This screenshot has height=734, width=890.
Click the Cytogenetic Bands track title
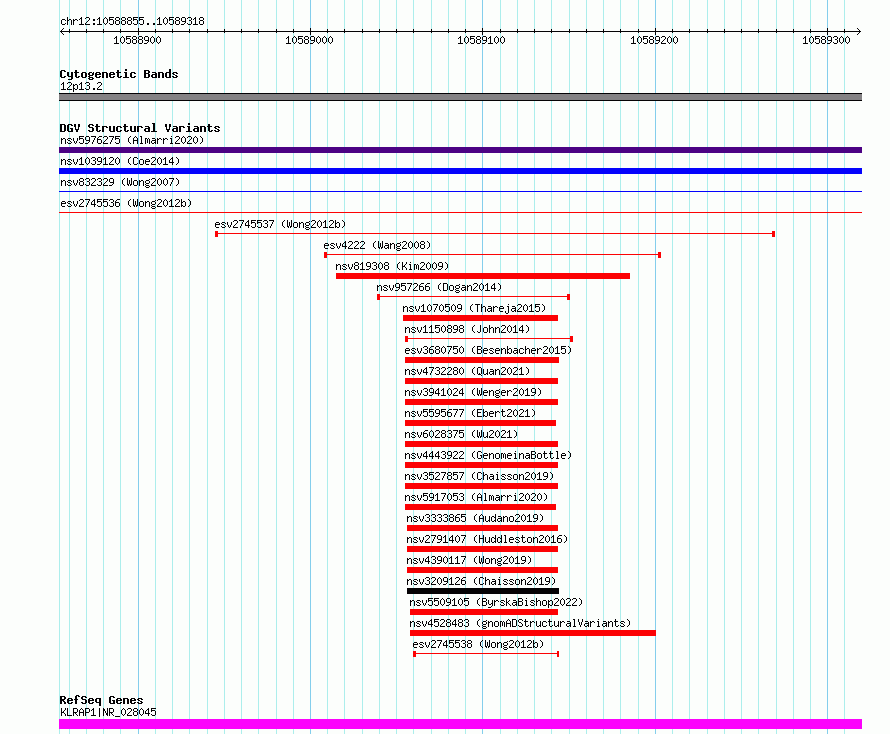tap(119, 74)
